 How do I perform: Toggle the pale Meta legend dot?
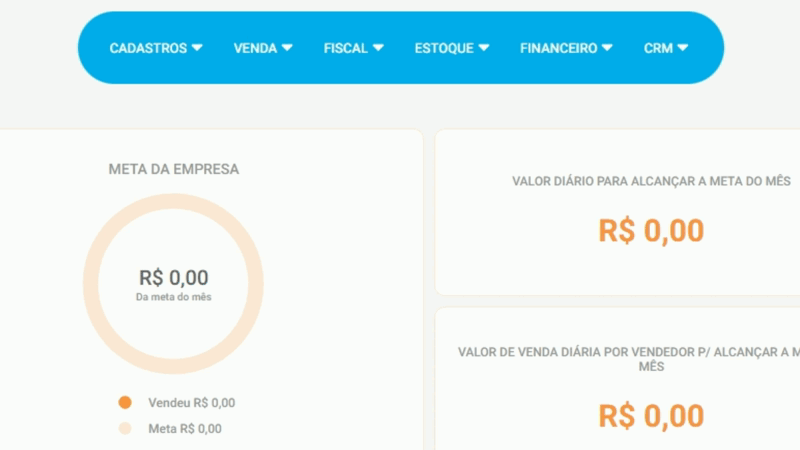(125, 429)
